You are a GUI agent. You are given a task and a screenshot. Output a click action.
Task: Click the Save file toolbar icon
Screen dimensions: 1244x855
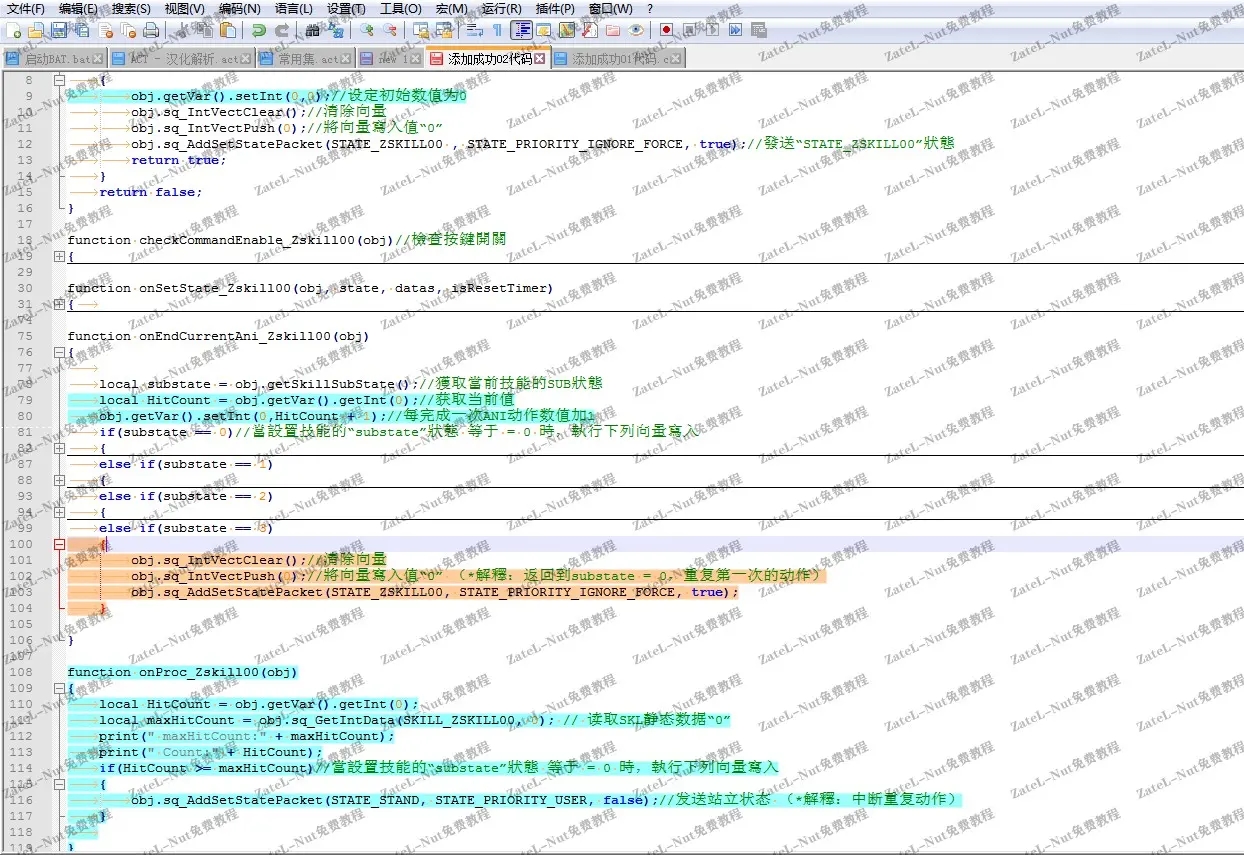pyautogui.click(x=59, y=30)
